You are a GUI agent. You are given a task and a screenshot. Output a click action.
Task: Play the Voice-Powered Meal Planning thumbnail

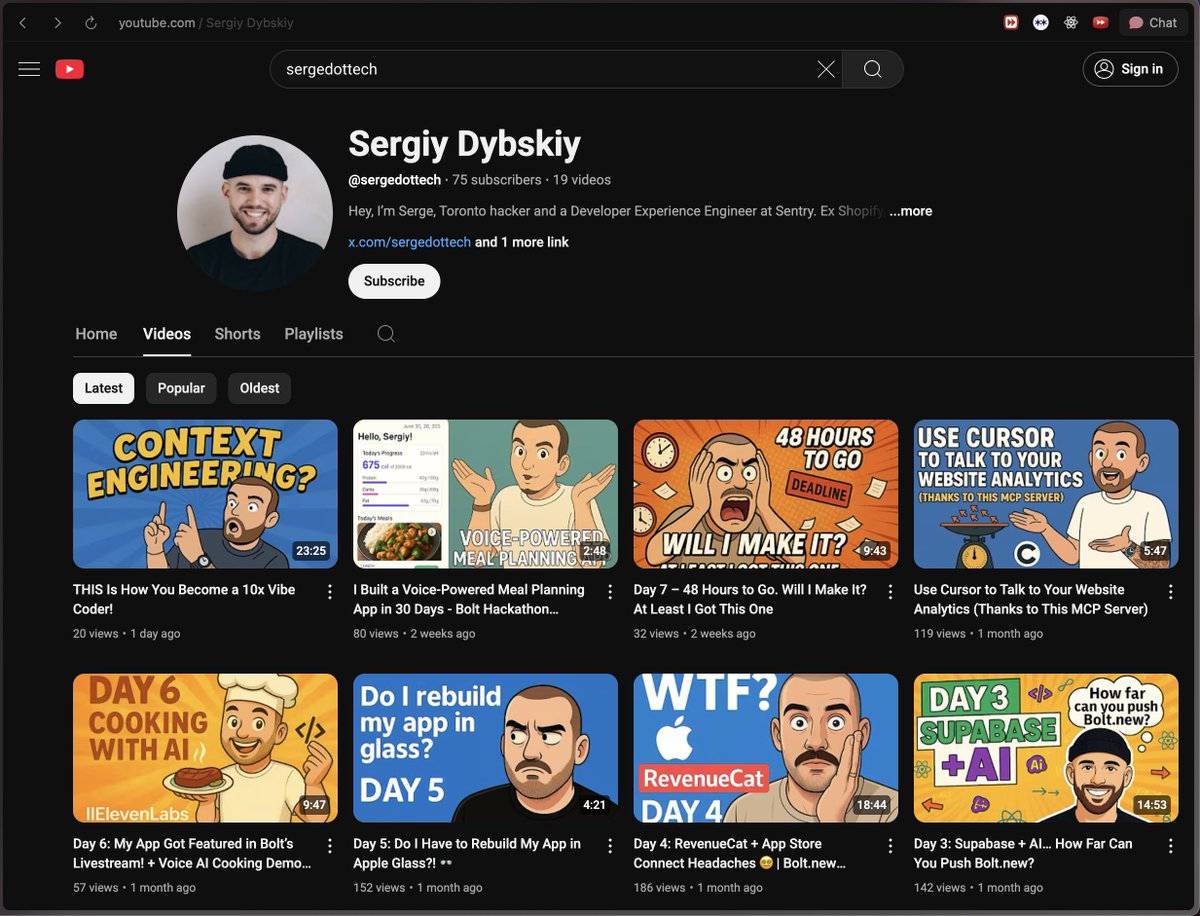pos(485,494)
